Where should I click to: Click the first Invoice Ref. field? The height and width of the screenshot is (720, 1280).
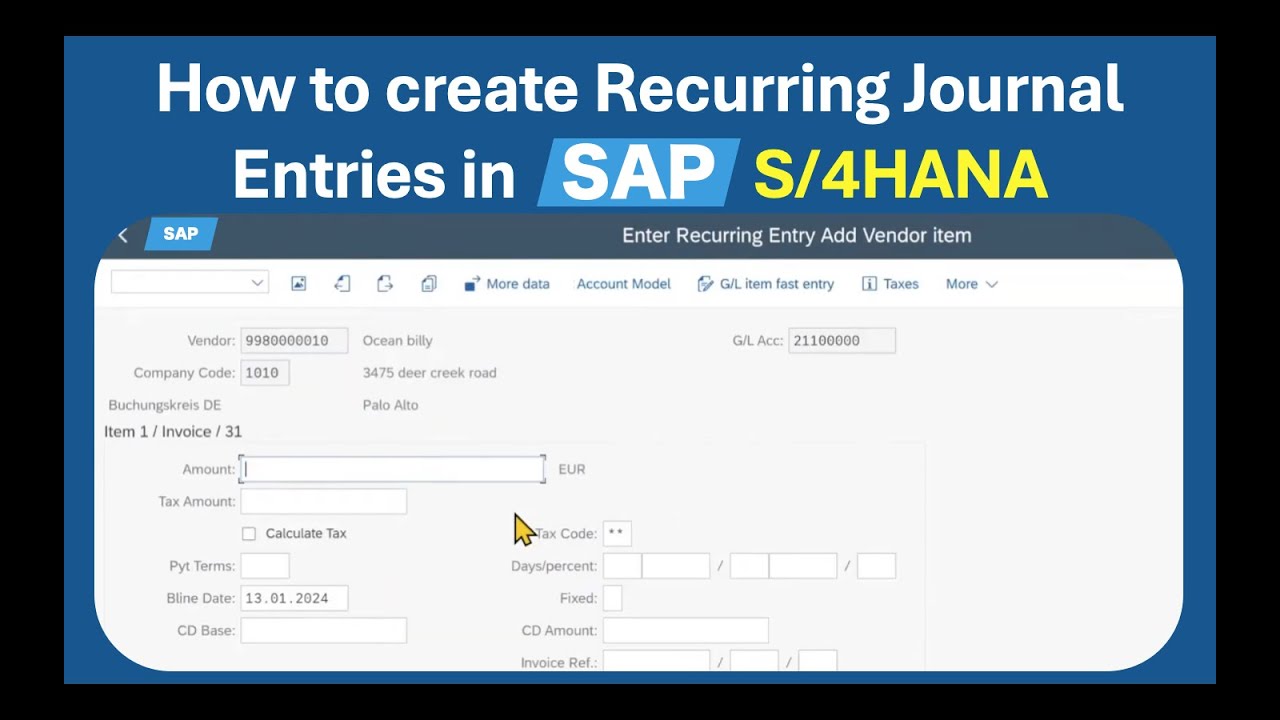[x=656, y=661]
